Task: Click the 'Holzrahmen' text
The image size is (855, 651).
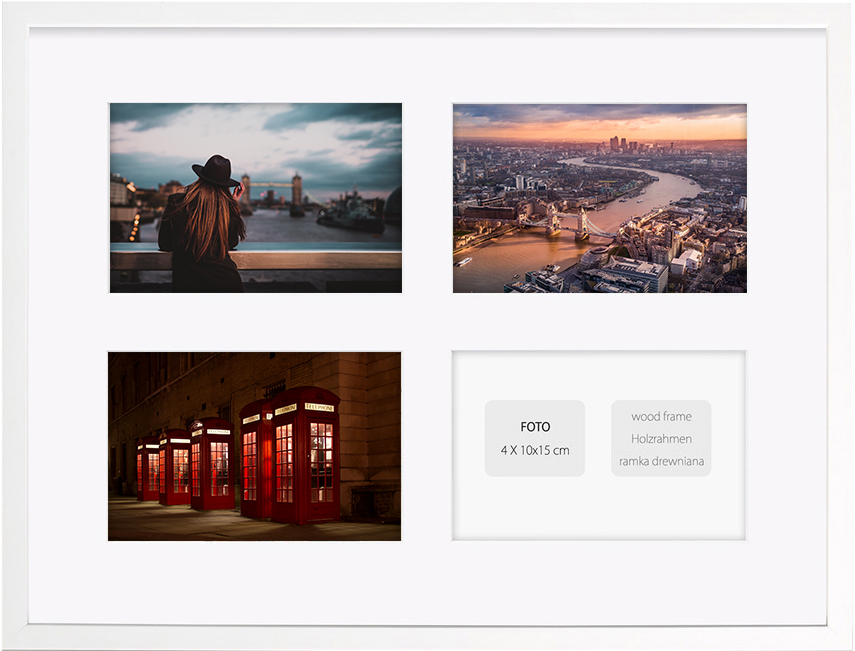Action: tap(661, 439)
